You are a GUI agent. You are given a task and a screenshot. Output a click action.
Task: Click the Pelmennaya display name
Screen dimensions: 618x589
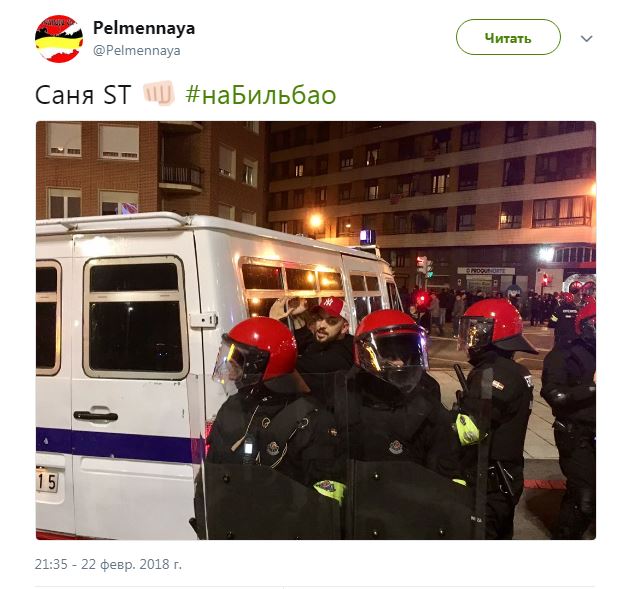[x=144, y=28]
